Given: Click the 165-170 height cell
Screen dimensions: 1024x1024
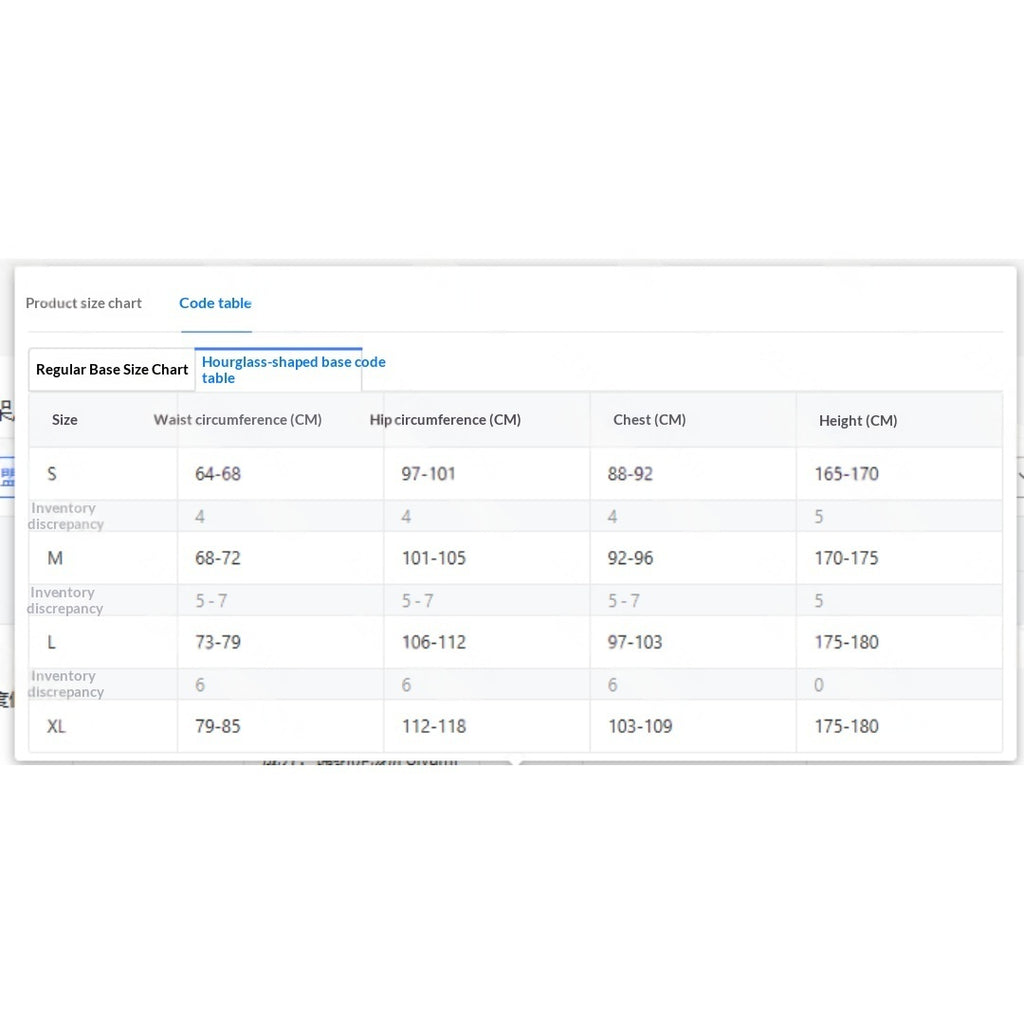Looking at the screenshot, I should point(846,474).
